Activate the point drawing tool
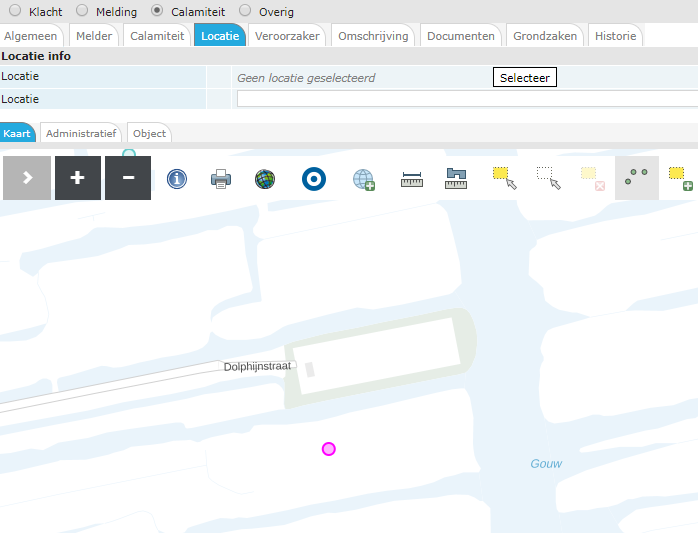The height and width of the screenshot is (533, 698). click(x=636, y=178)
